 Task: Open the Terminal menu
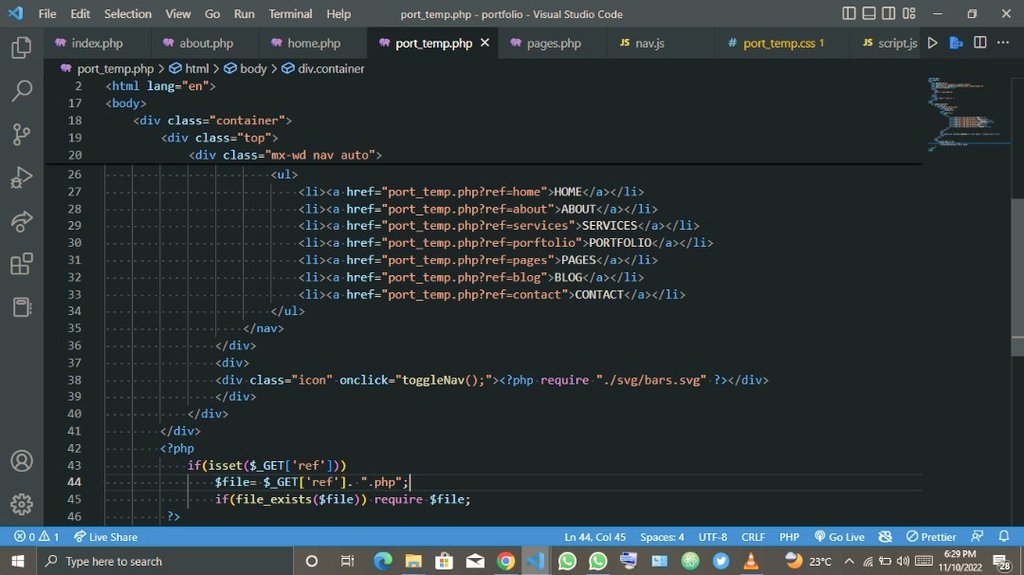point(291,14)
